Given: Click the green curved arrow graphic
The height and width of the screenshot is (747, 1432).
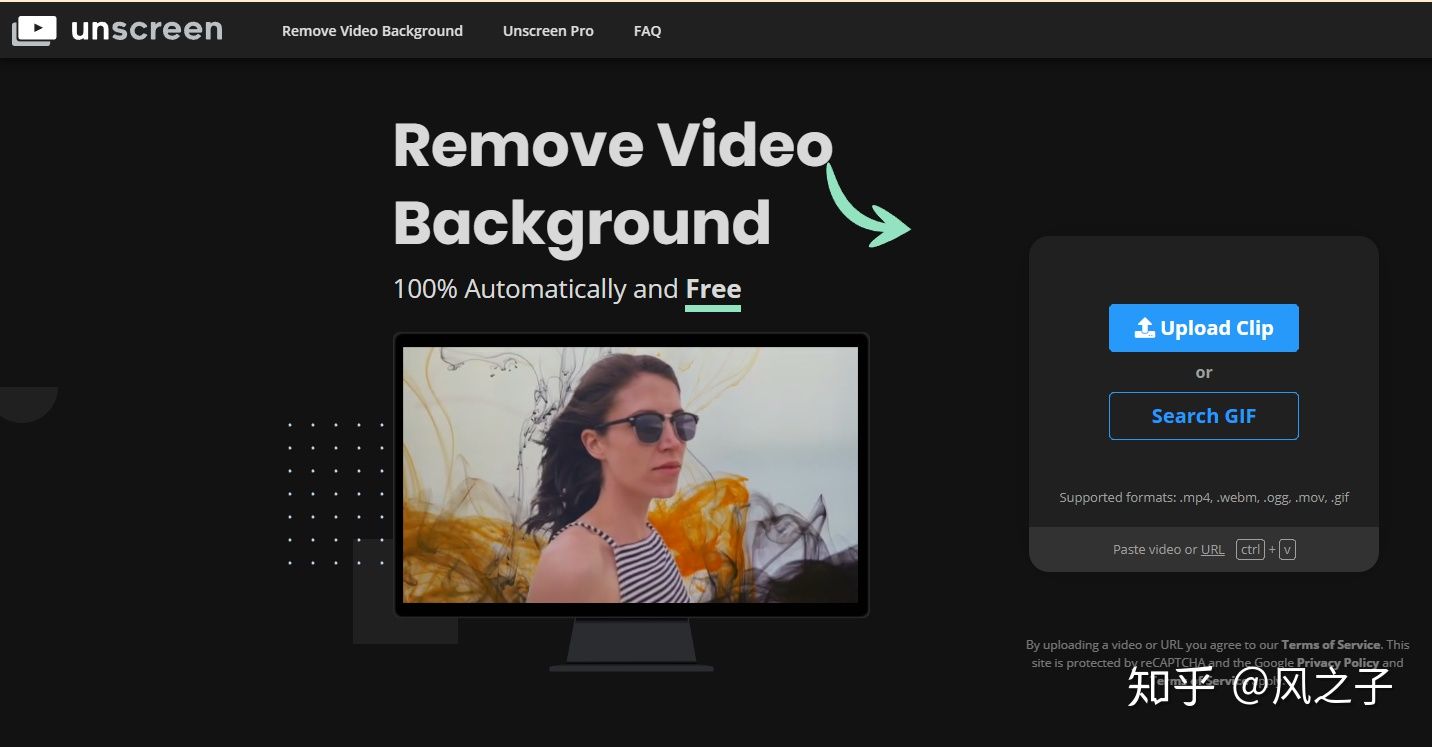Looking at the screenshot, I should pyautogui.click(x=866, y=208).
